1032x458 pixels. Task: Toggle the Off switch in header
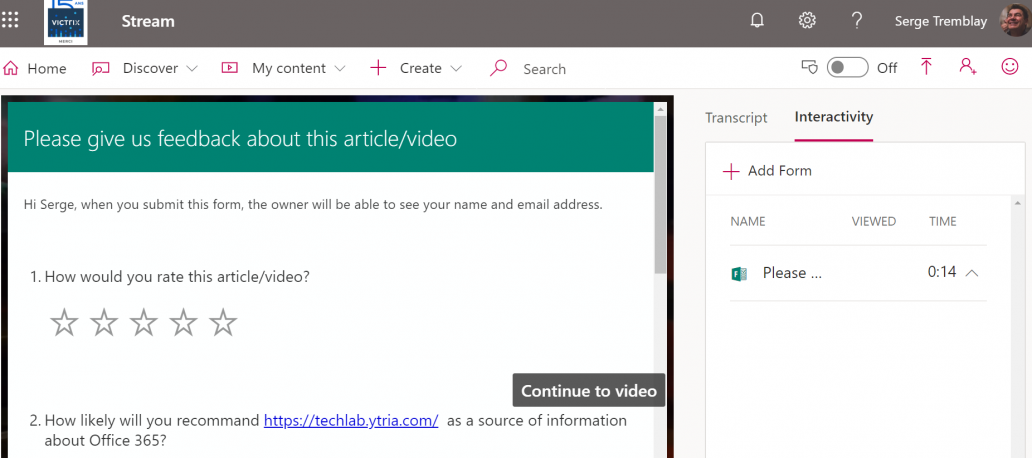click(x=847, y=68)
